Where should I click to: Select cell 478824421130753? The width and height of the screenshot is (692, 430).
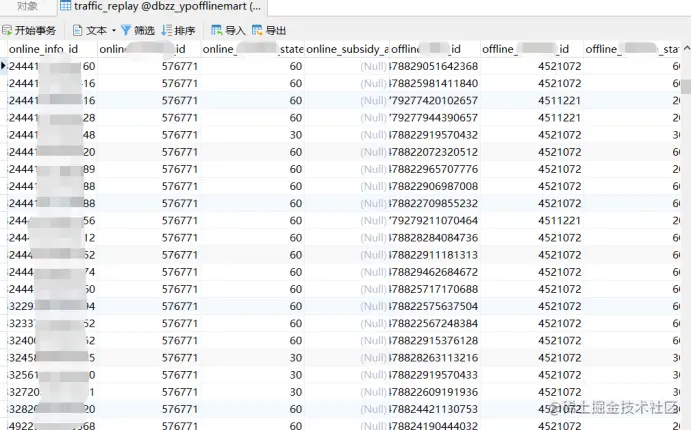tap(434, 409)
